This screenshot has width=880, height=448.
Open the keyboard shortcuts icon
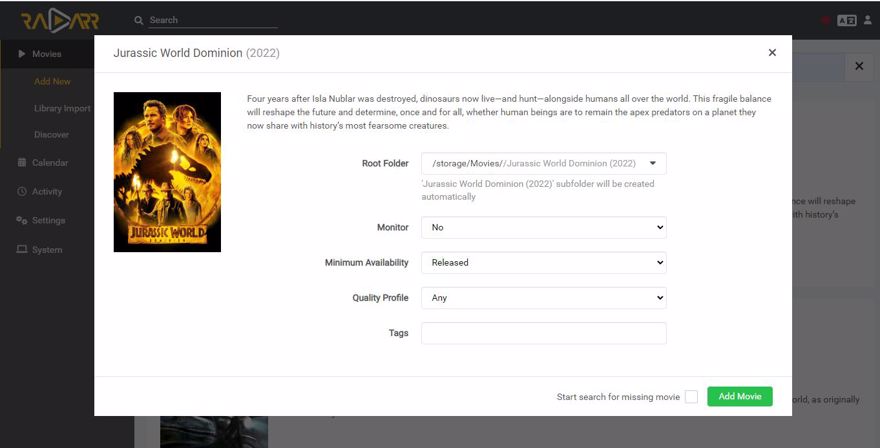pyautogui.click(x=846, y=20)
